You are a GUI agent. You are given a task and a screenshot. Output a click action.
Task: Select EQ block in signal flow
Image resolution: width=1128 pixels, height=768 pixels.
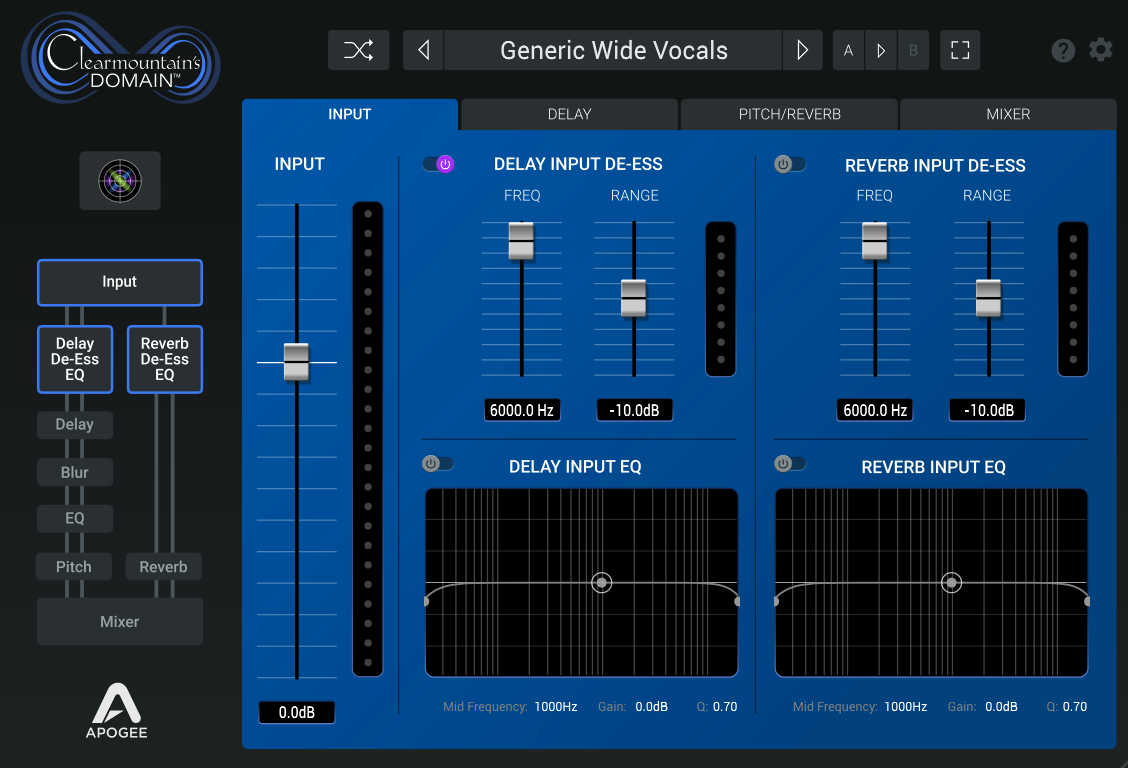[75, 518]
